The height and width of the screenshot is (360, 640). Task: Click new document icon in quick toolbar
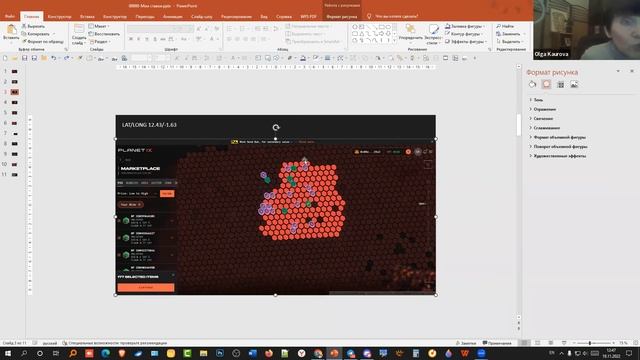tap(5, 58)
